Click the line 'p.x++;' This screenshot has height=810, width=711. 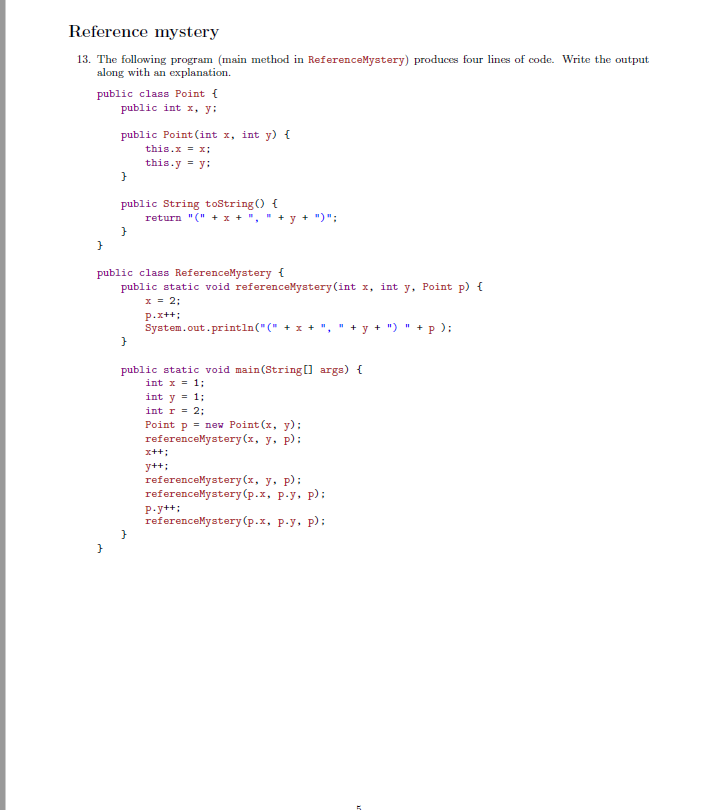[x=163, y=315]
